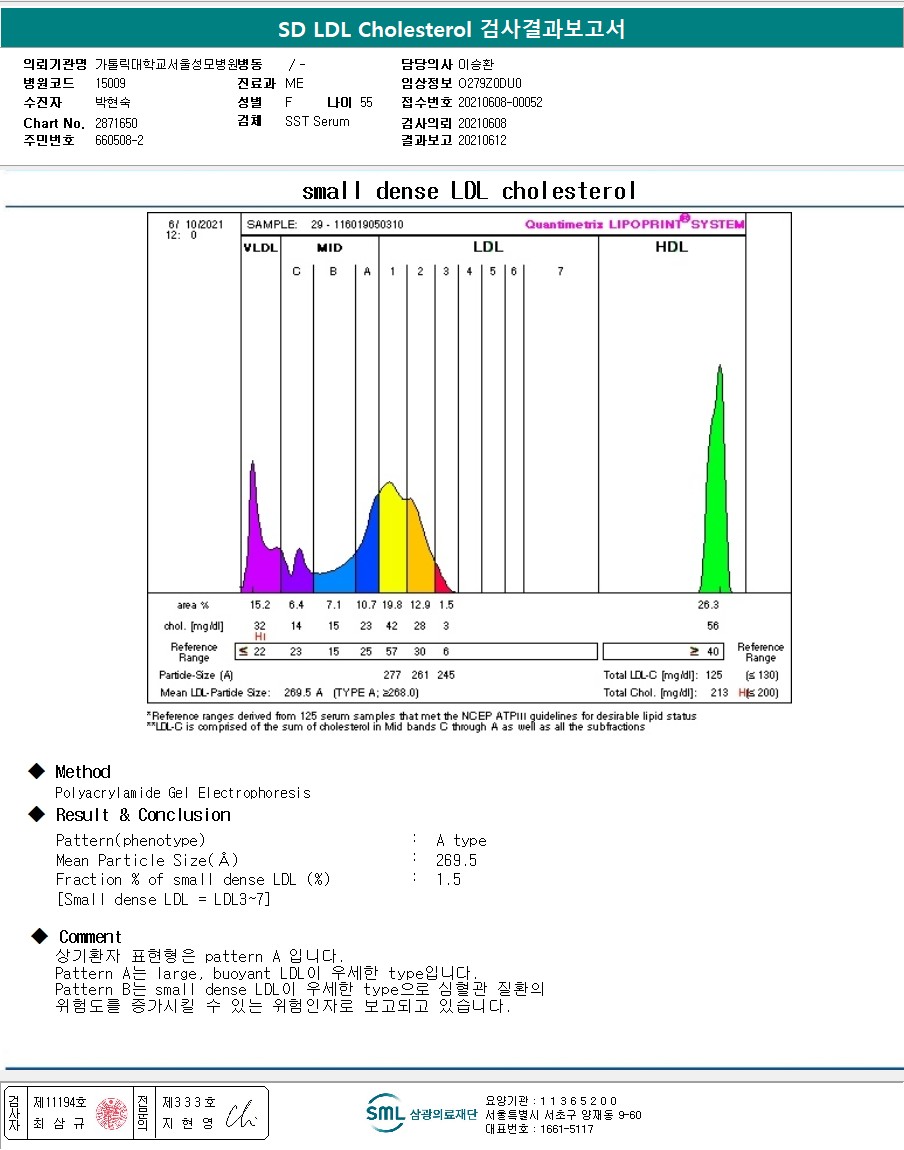Select hospital code value 15009

(110, 84)
